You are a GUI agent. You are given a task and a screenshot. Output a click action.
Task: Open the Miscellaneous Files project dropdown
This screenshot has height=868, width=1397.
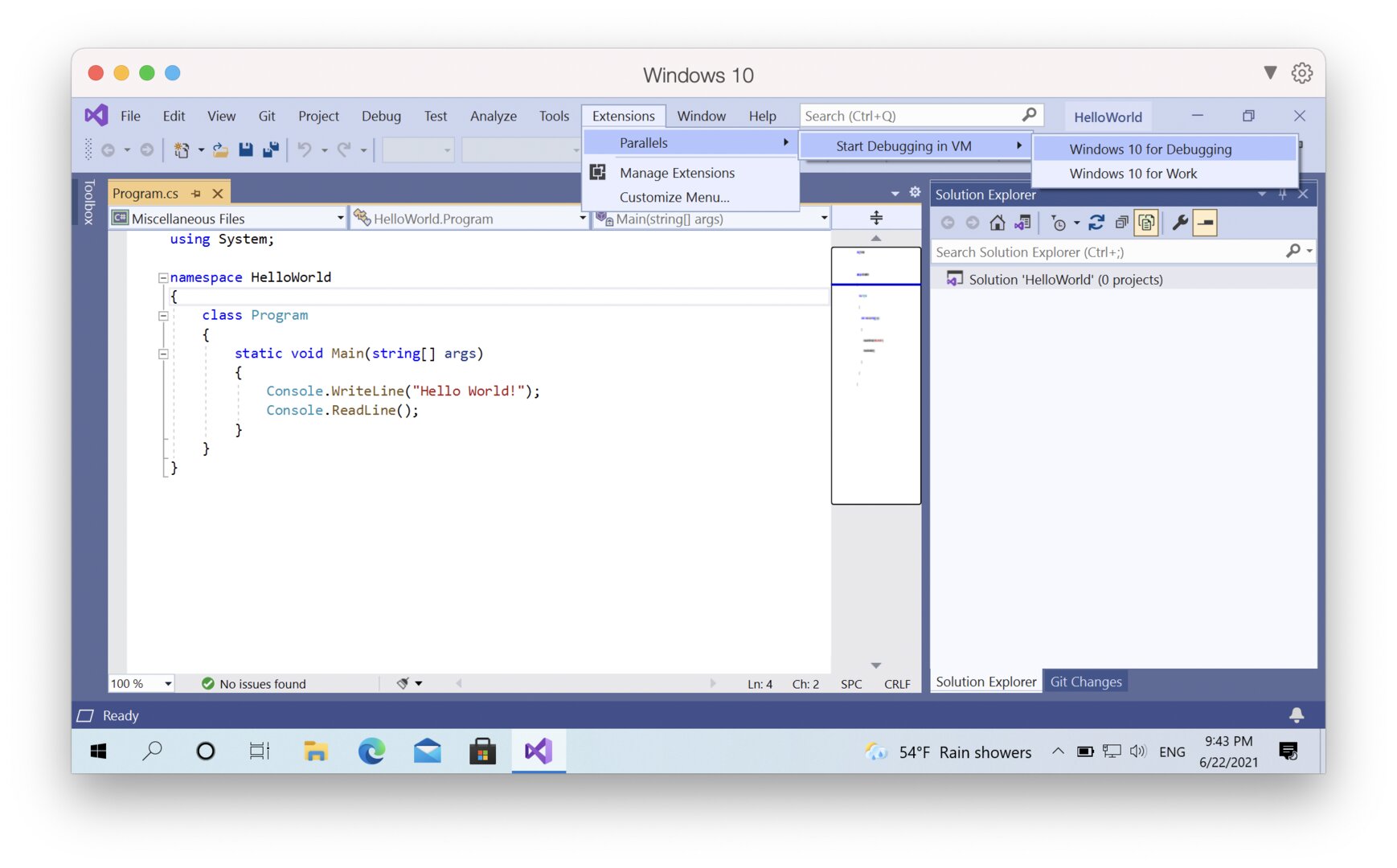340,219
